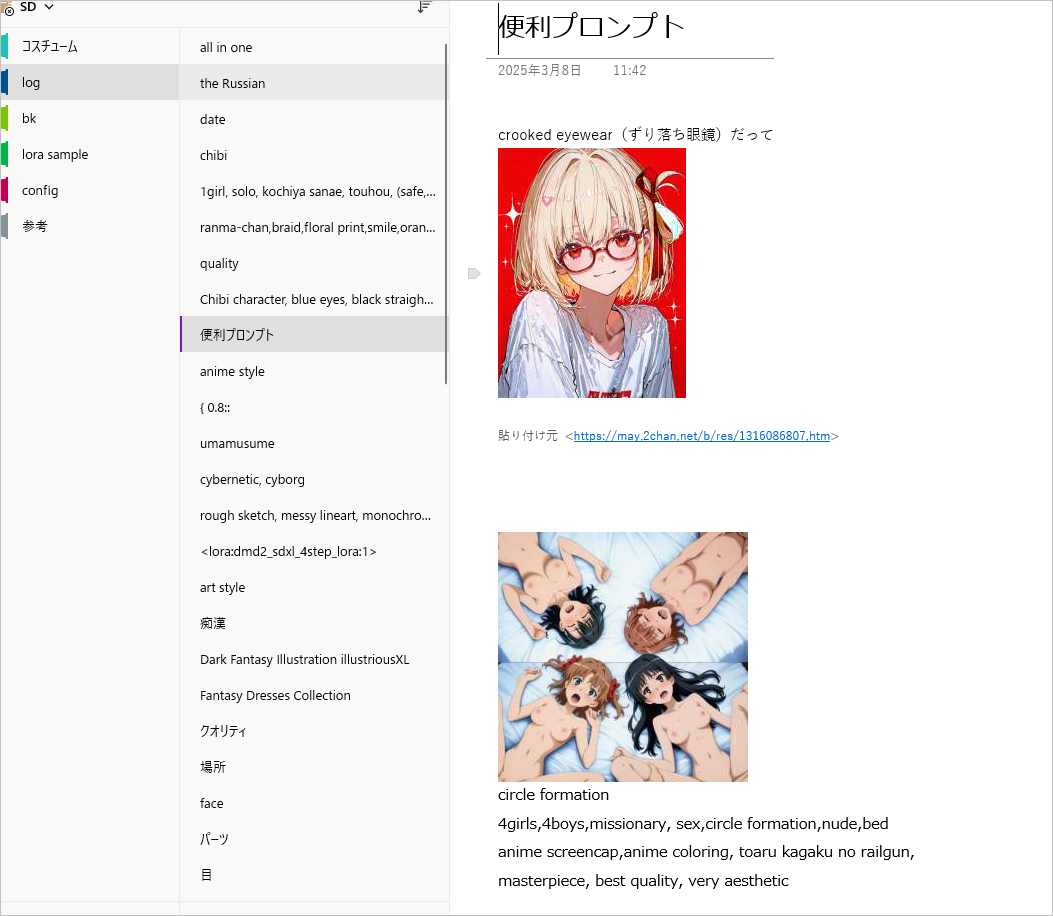The height and width of the screenshot is (916, 1053).
Task: Click the notebook icon beside SD
Action: point(8,8)
